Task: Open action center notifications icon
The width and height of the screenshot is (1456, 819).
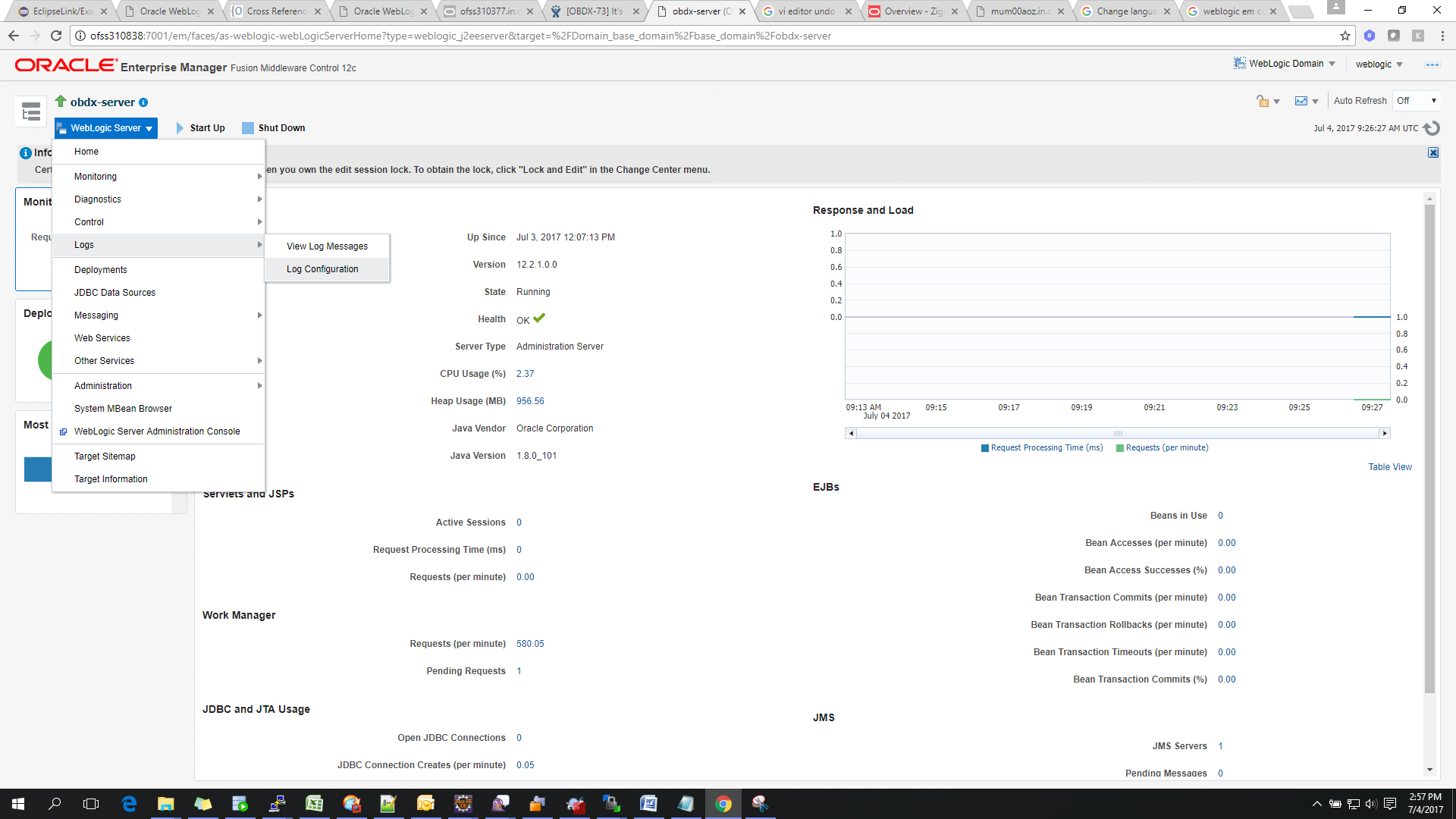Action: pos(1390,804)
